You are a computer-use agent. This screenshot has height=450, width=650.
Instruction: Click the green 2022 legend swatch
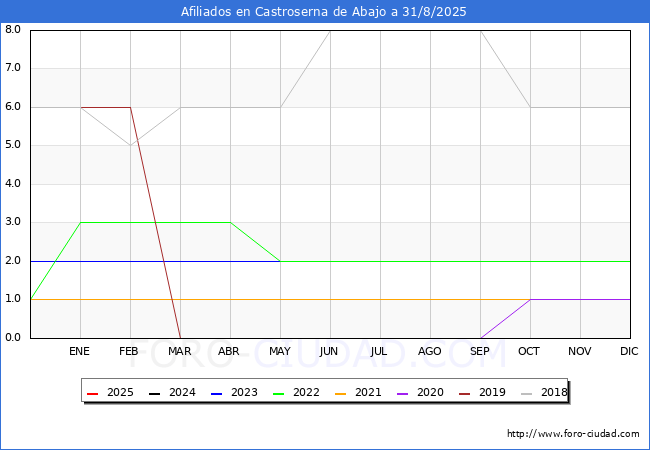[x=279, y=393]
